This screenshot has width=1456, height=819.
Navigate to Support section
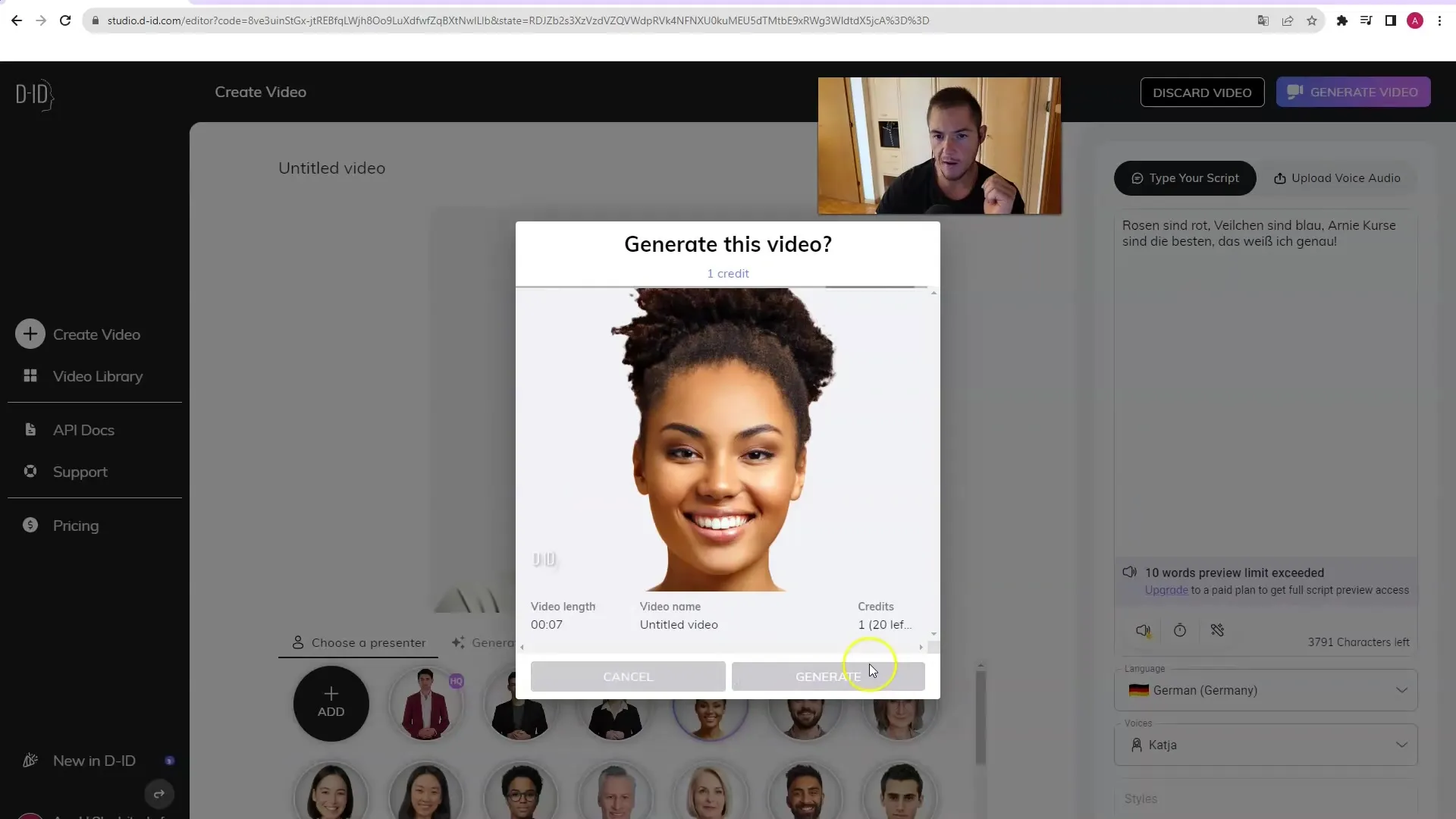pyautogui.click(x=81, y=471)
